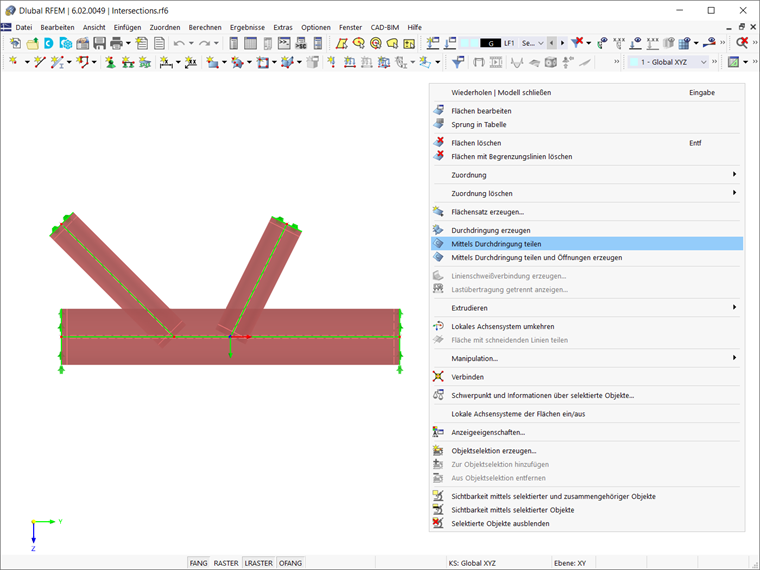Toggle the deformation visibility eye icon

[x=710, y=43]
